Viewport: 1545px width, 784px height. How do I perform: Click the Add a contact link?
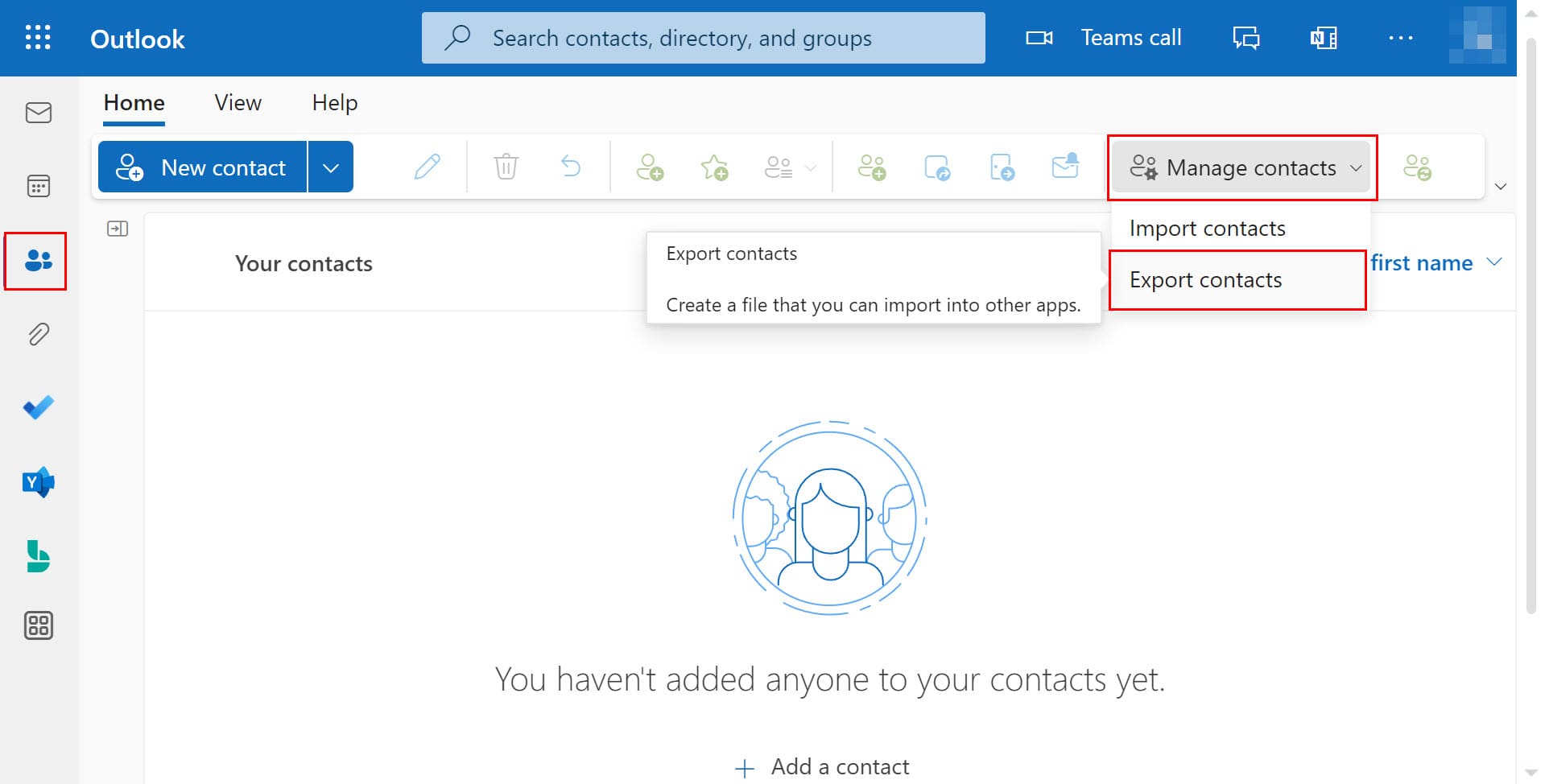coord(822,766)
